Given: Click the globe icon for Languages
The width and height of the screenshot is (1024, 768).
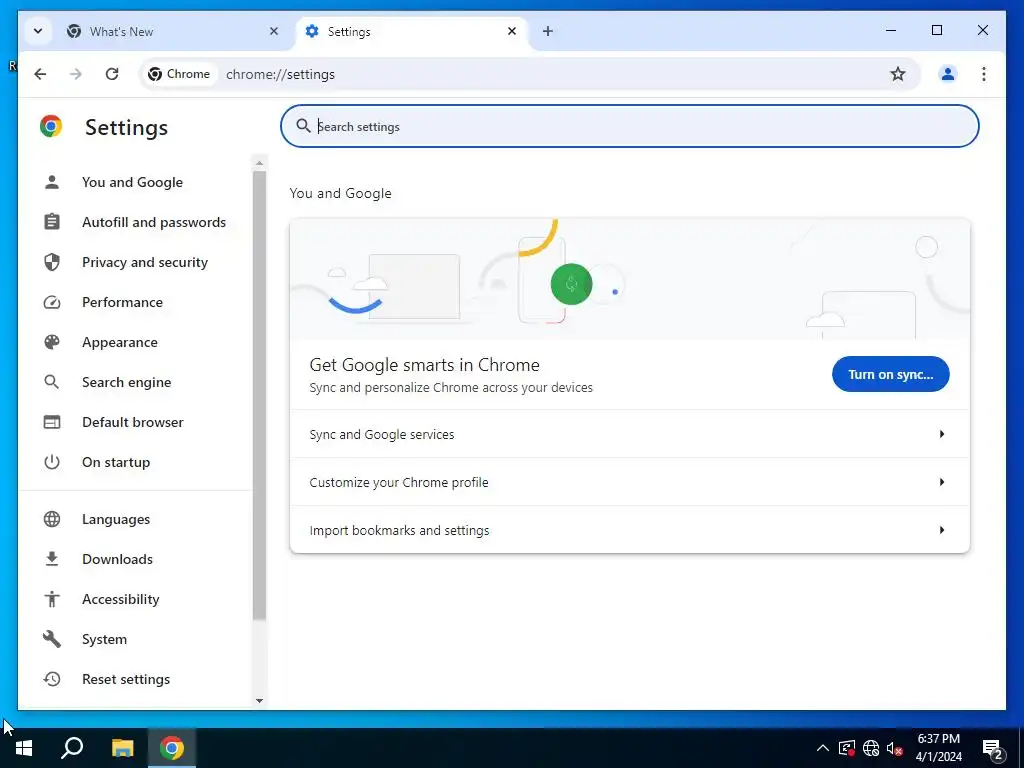Looking at the screenshot, I should point(52,519).
